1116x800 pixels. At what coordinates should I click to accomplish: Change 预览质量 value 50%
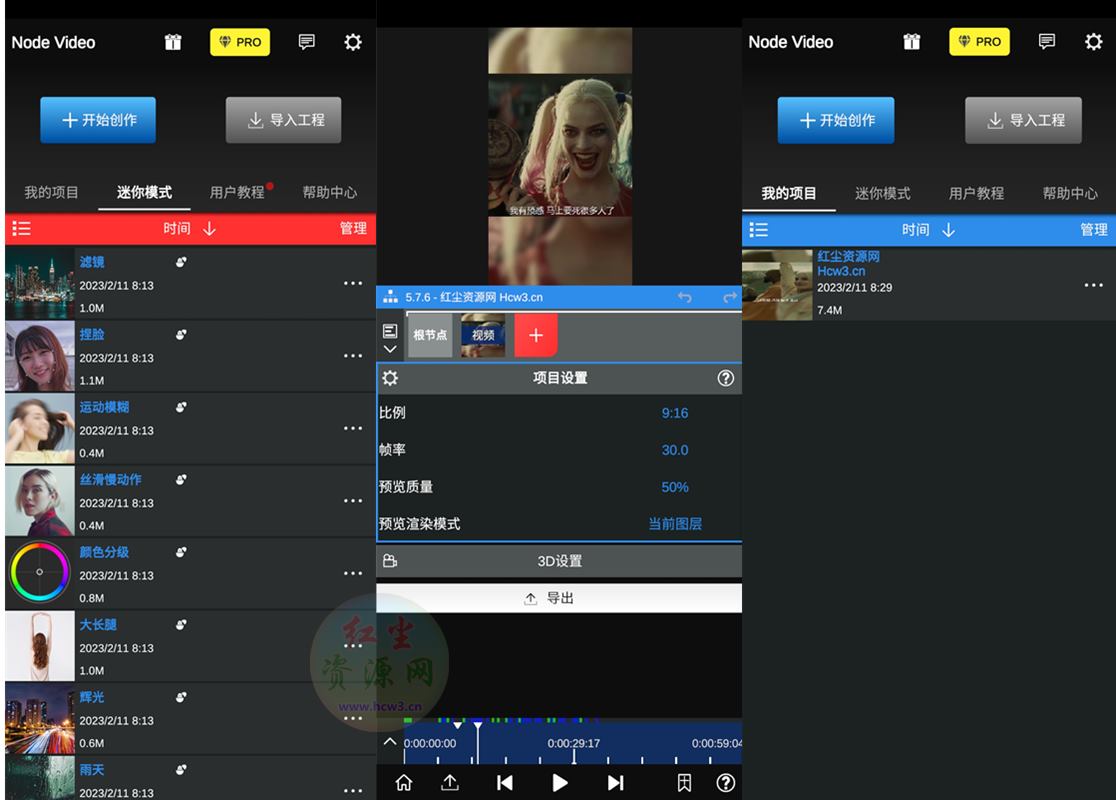coord(675,487)
